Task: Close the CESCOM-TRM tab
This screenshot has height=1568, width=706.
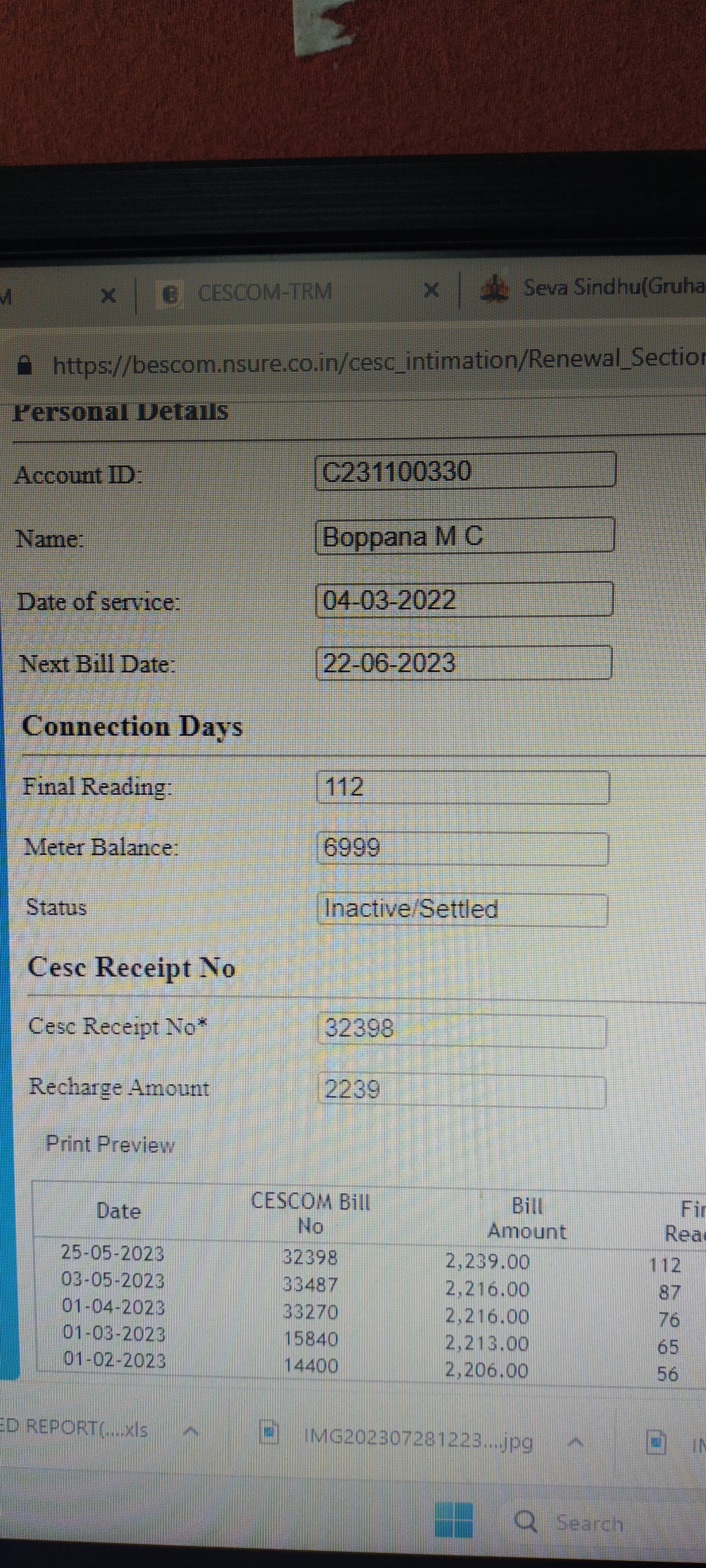Action: (431, 290)
